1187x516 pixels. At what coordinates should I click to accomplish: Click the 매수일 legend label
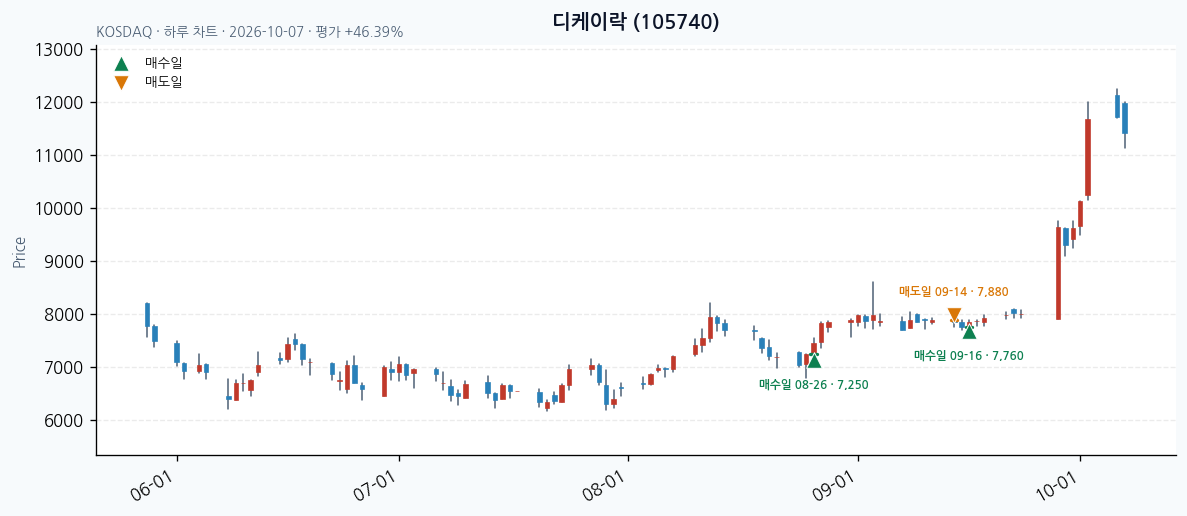click(x=164, y=64)
